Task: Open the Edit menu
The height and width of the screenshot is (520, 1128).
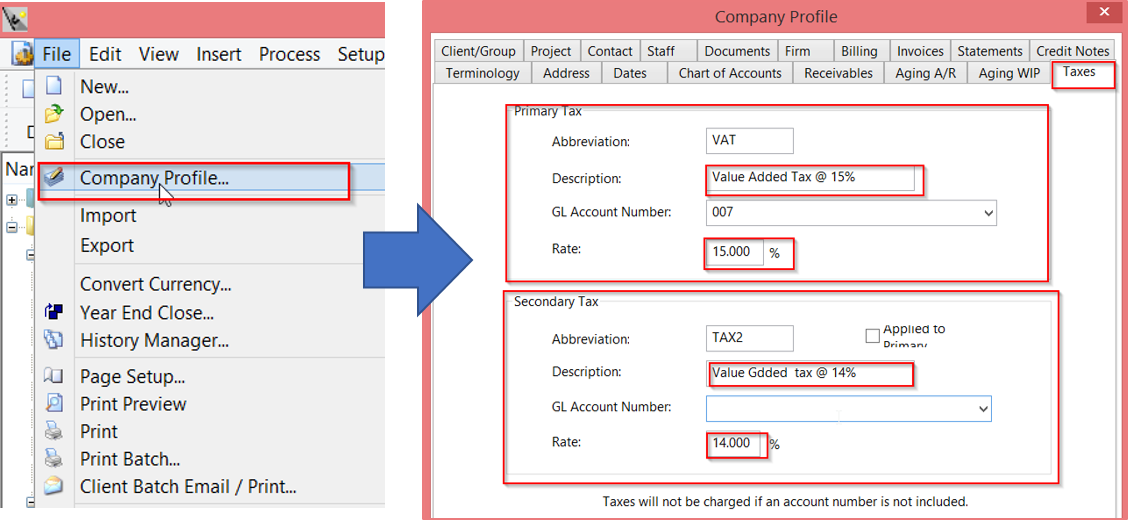Action: click(x=105, y=54)
